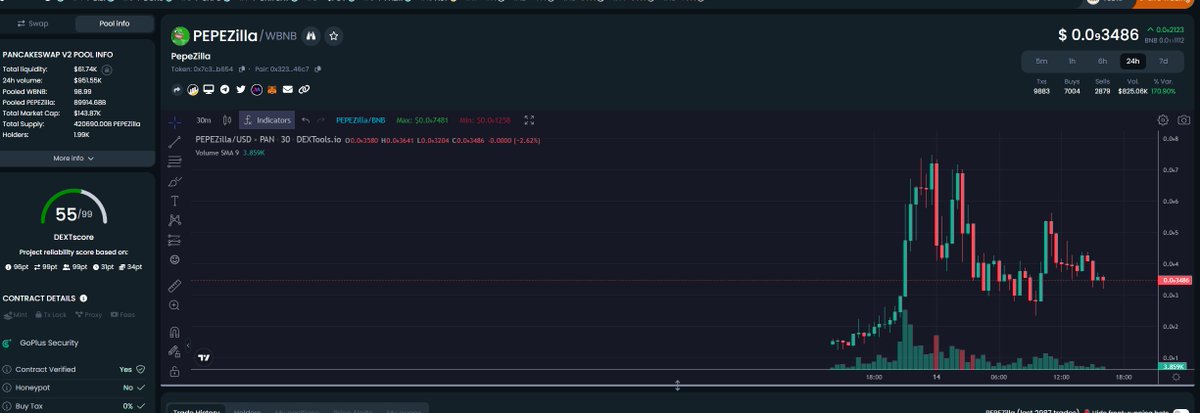Expand the More info section
1200x413 pixels.
click(74, 158)
